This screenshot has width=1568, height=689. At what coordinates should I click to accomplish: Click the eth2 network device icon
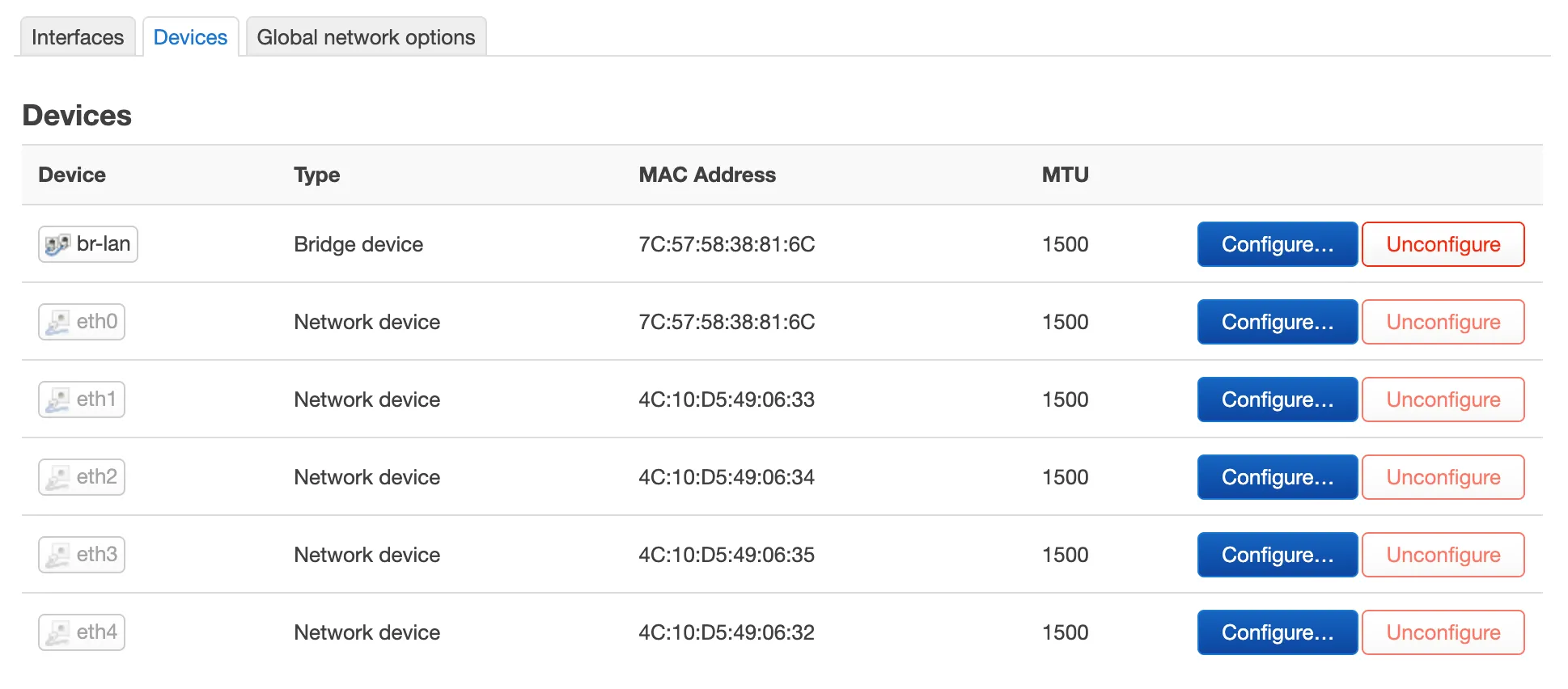coord(57,477)
